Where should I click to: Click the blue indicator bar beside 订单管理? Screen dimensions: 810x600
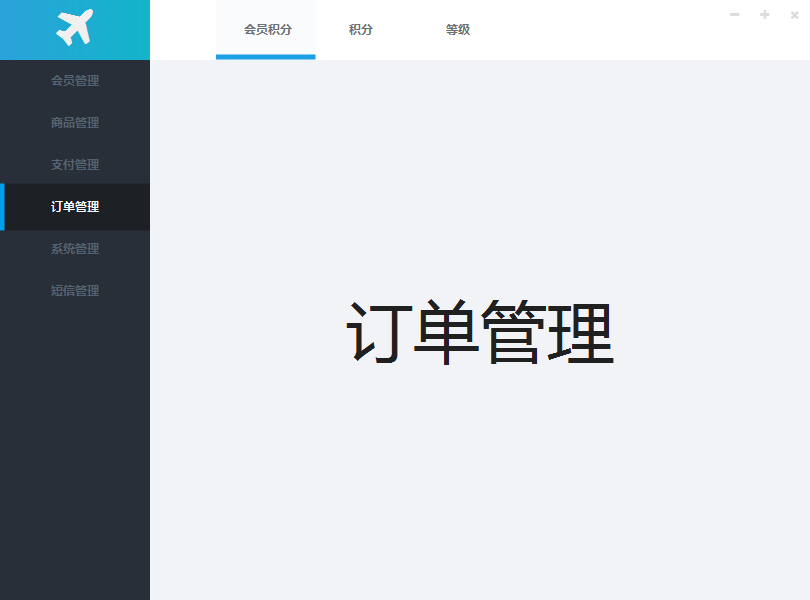[x=2, y=207]
